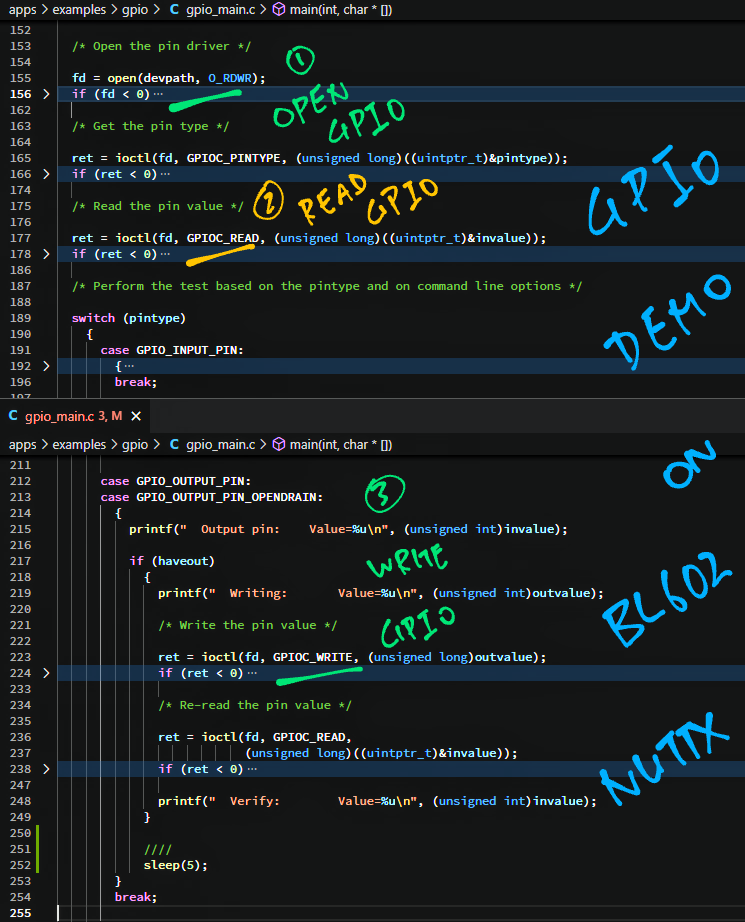Click the C file icon in the lower breadcrumb

coord(175,444)
